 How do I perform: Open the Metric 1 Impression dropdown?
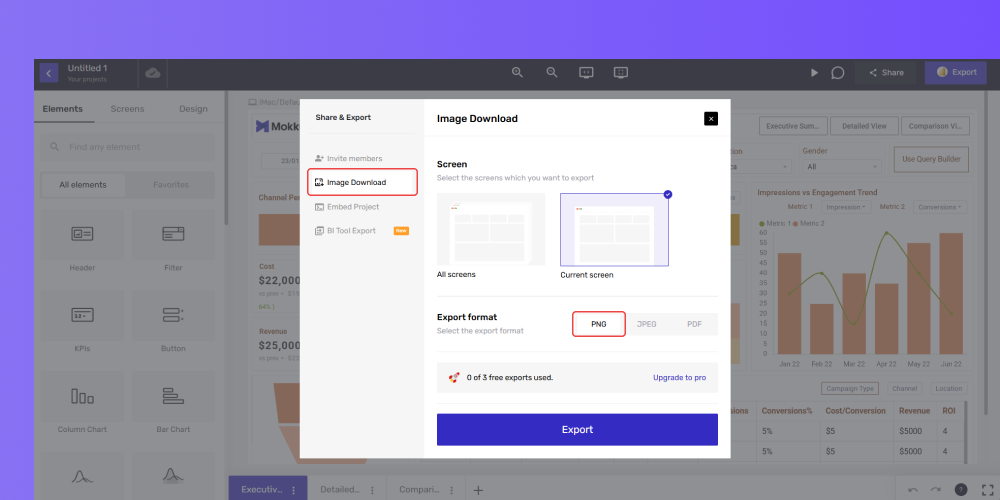coord(846,207)
